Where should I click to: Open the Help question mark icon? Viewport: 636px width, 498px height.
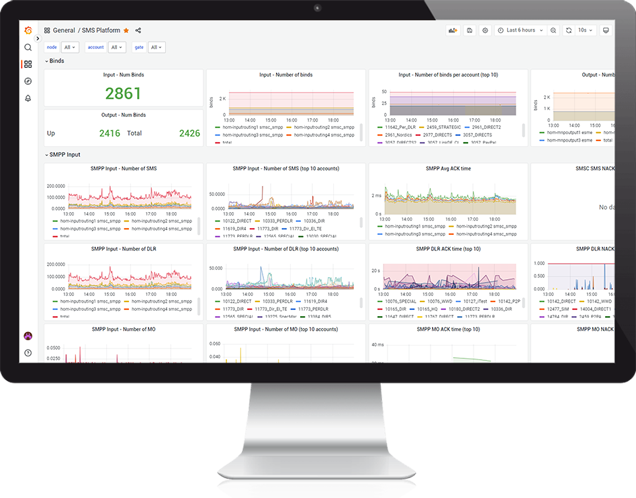pos(28,353)
